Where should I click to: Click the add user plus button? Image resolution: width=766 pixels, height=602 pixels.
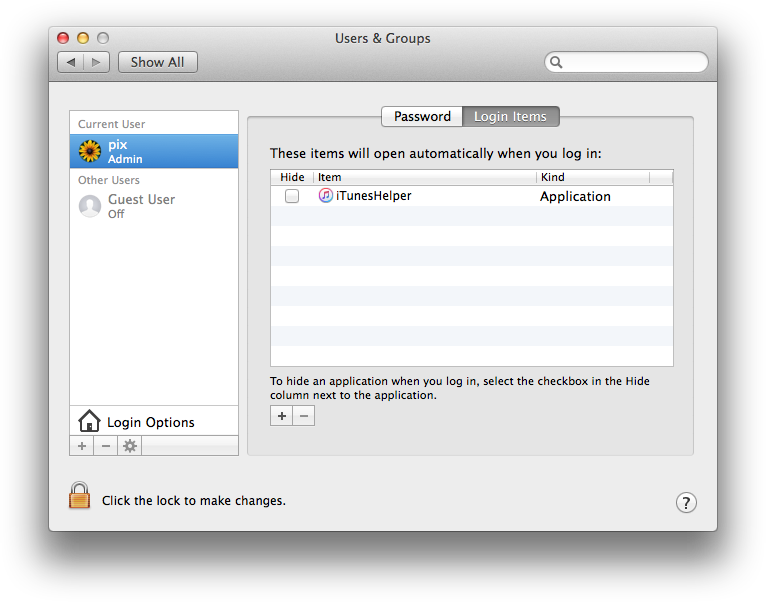coord(82,446)
